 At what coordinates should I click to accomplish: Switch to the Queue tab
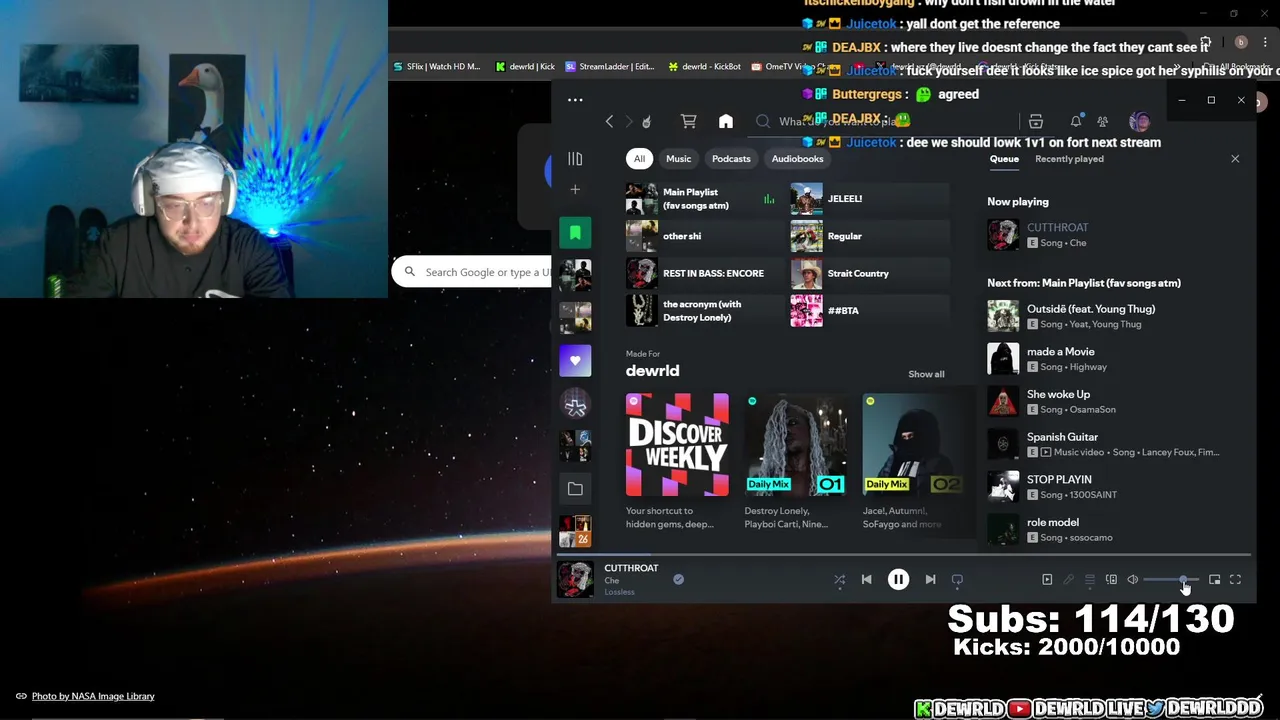1004,158
